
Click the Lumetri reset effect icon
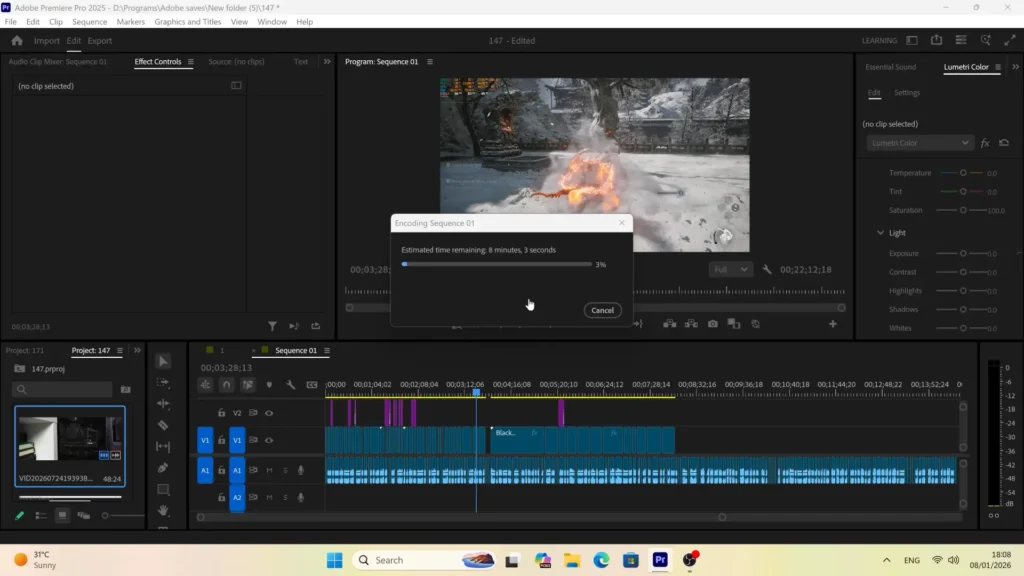[1004, 143]
